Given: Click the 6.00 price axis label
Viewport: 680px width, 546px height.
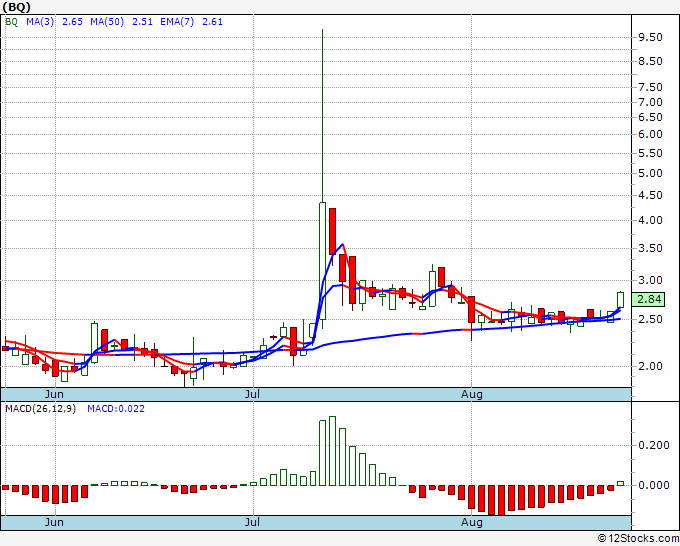Looking at the screenshot, I should point(651,134).
